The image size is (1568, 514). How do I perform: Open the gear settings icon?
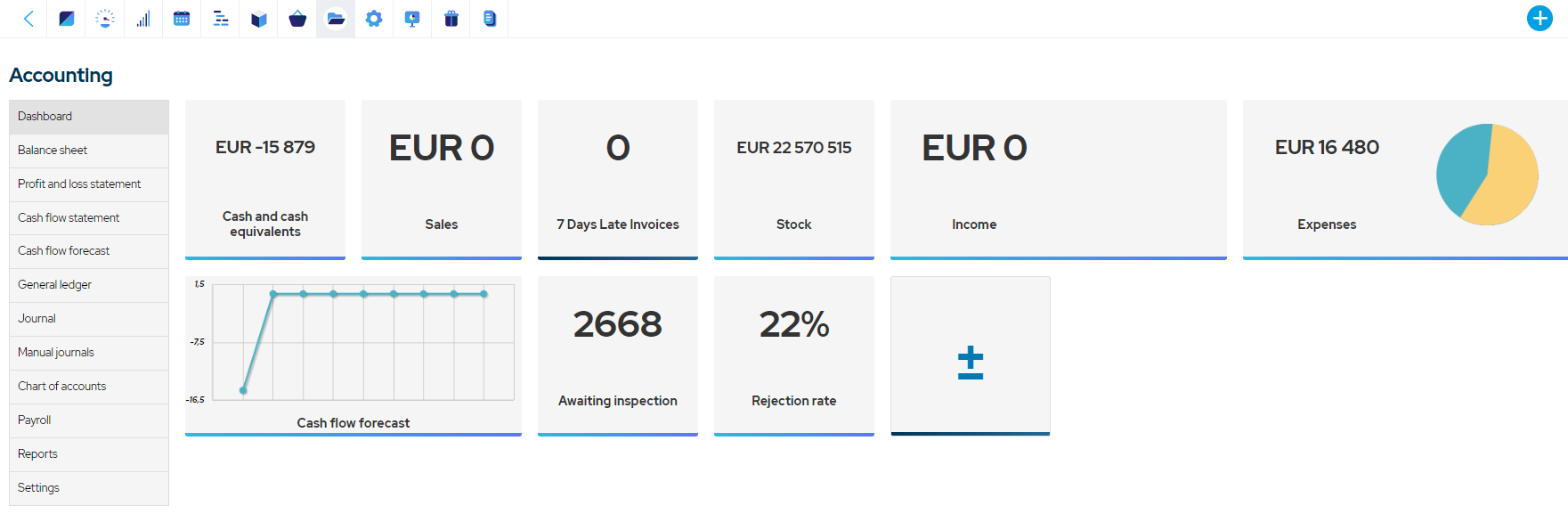coord(373,18)
